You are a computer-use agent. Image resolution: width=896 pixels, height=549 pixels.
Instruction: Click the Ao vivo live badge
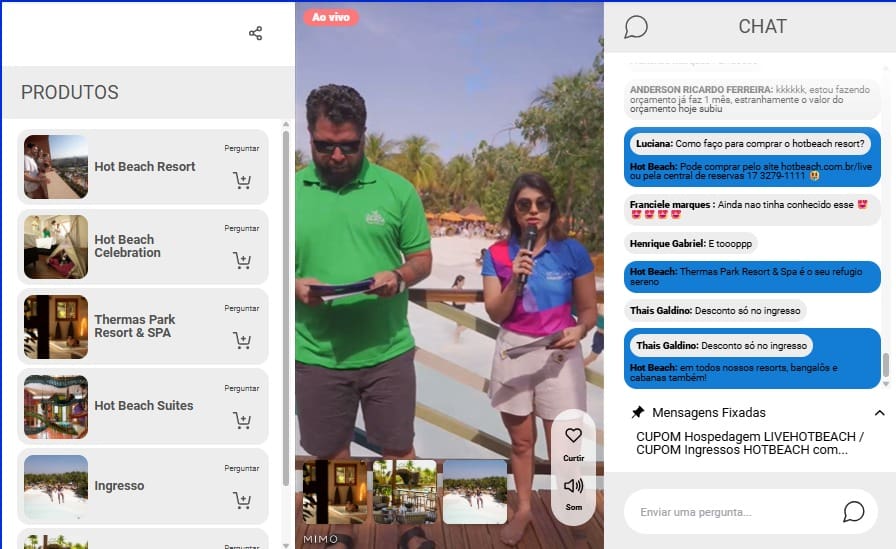[331, 17]
